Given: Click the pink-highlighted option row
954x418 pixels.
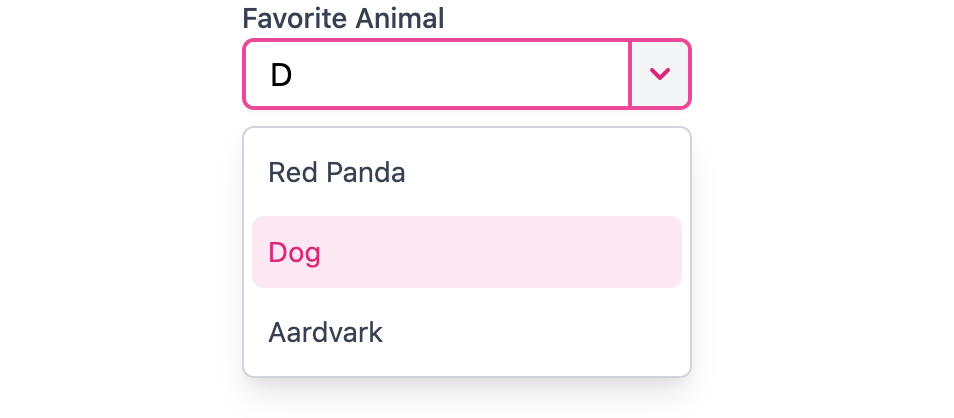Looking at the screenshot, I should tap(466, 252).
